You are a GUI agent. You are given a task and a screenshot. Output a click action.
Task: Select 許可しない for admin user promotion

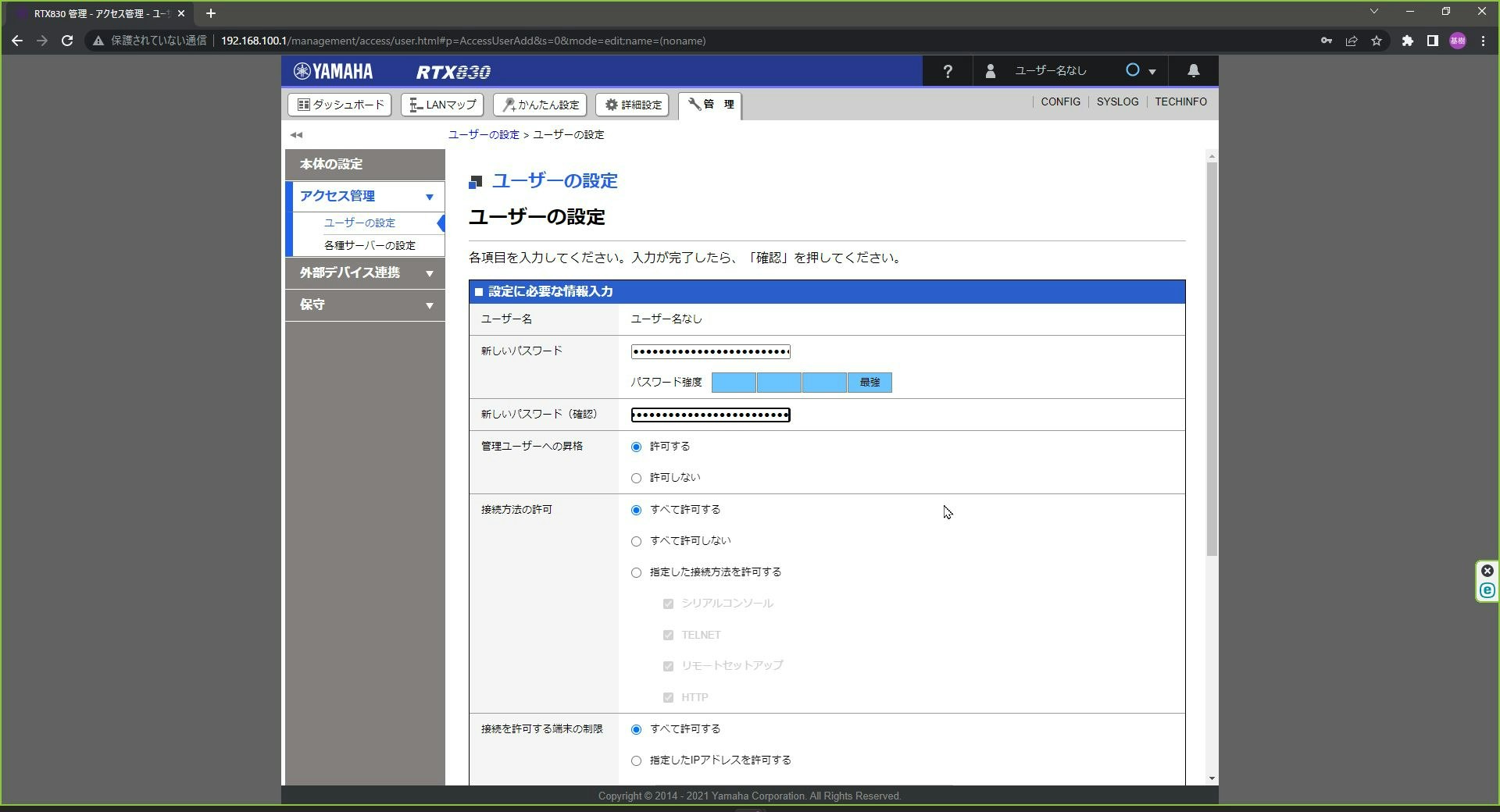coord(636,479)
